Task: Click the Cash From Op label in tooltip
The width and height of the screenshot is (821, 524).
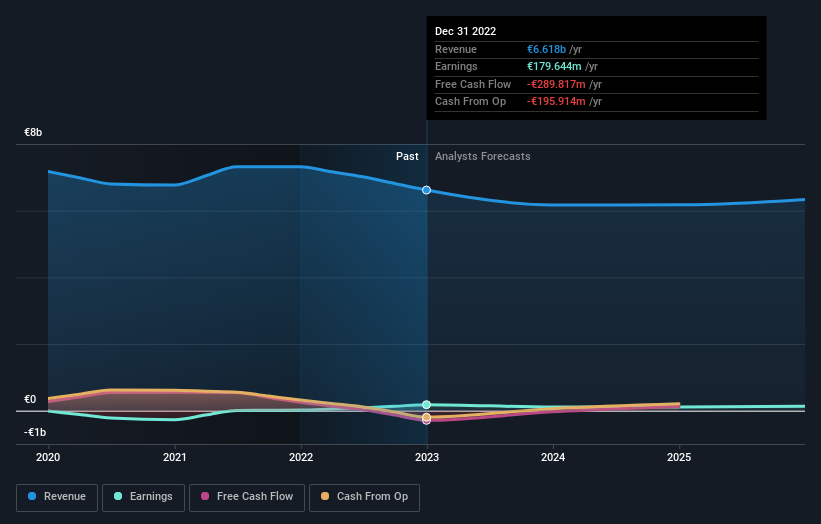Action: coord(471,102)
